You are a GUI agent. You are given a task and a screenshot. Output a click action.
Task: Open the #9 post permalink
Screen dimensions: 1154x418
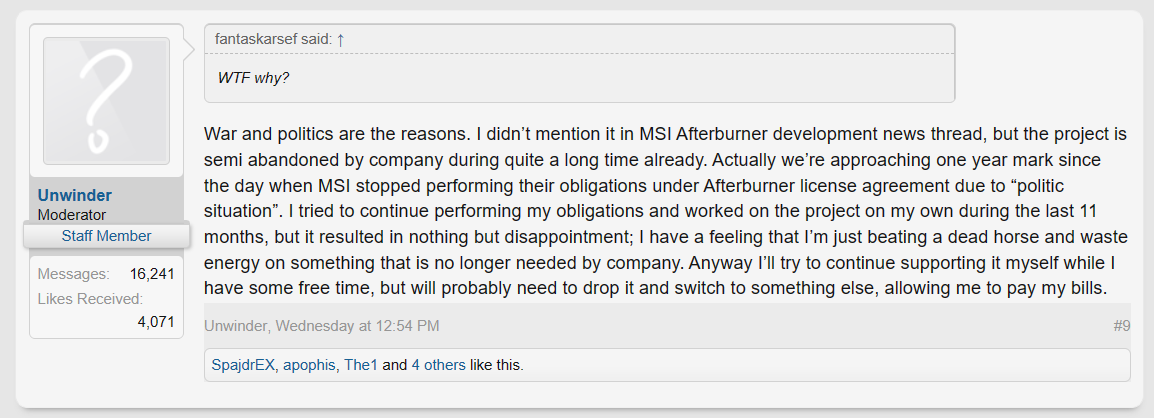point(1121,326)
